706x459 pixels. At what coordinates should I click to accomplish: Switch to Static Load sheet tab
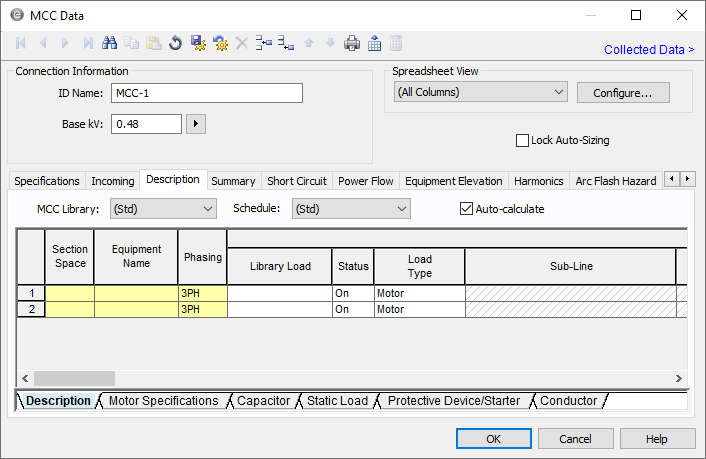point(337,401)
